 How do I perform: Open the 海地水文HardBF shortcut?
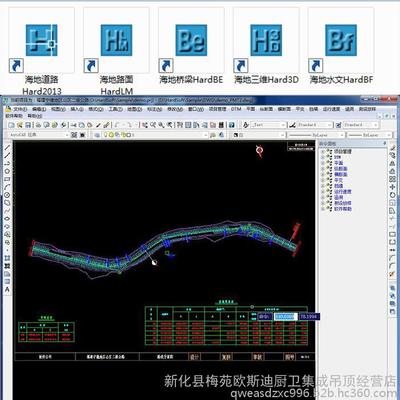point(341,47)
